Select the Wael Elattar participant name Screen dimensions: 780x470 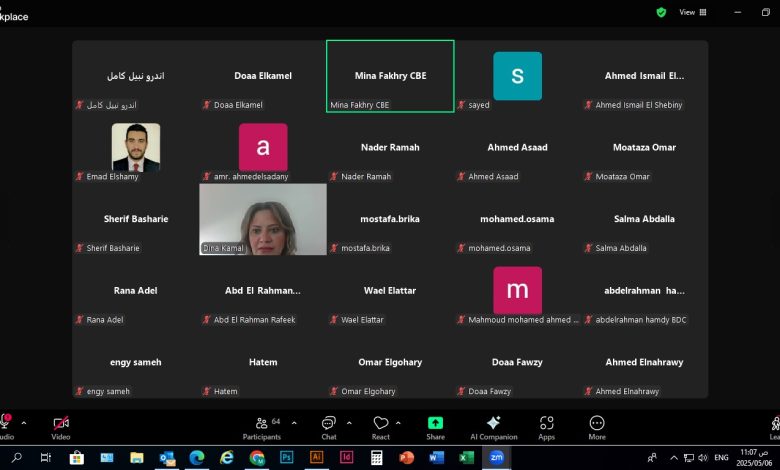[x=390, y=290]
